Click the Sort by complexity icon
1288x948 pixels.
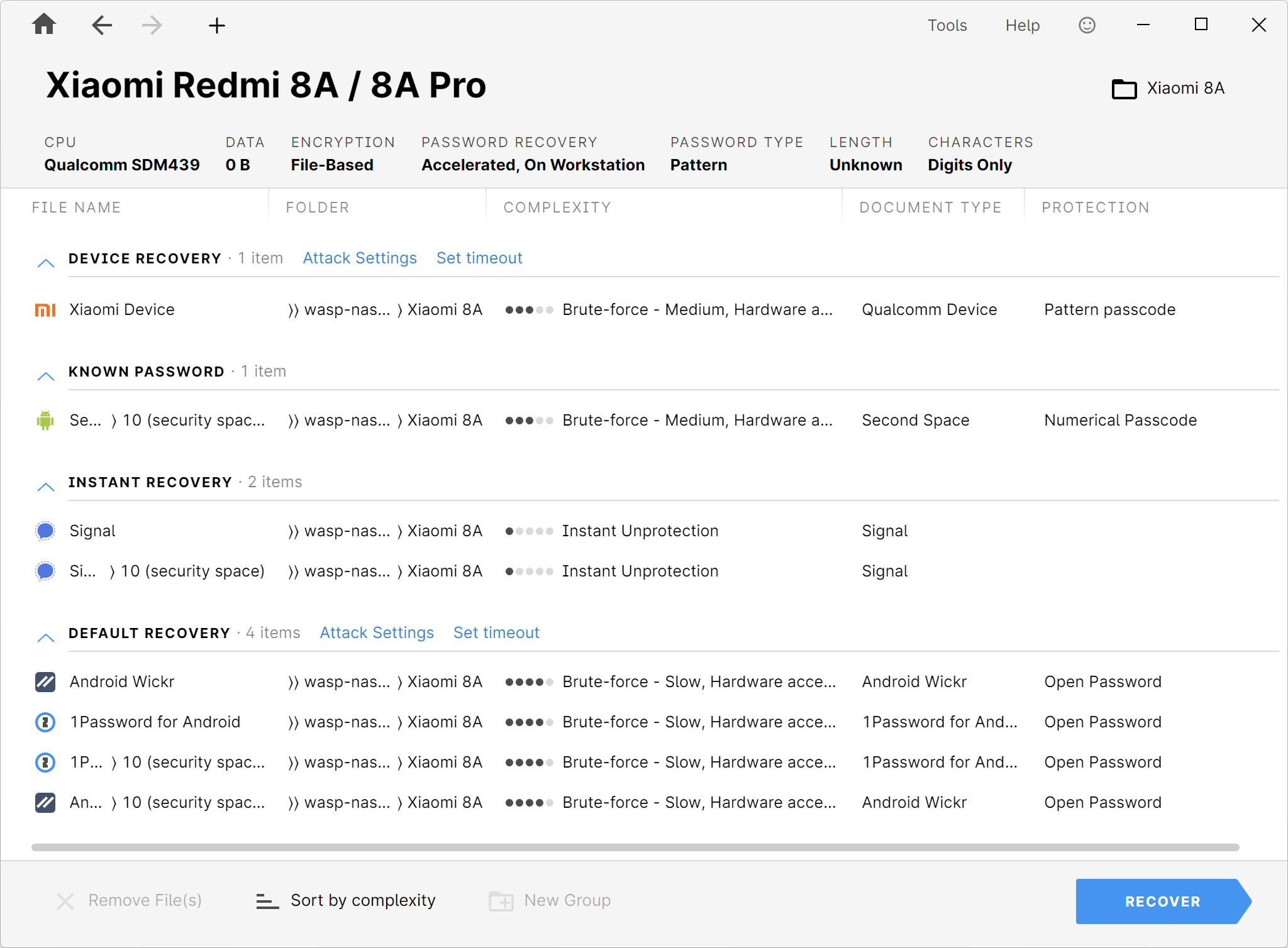[267, 901]
